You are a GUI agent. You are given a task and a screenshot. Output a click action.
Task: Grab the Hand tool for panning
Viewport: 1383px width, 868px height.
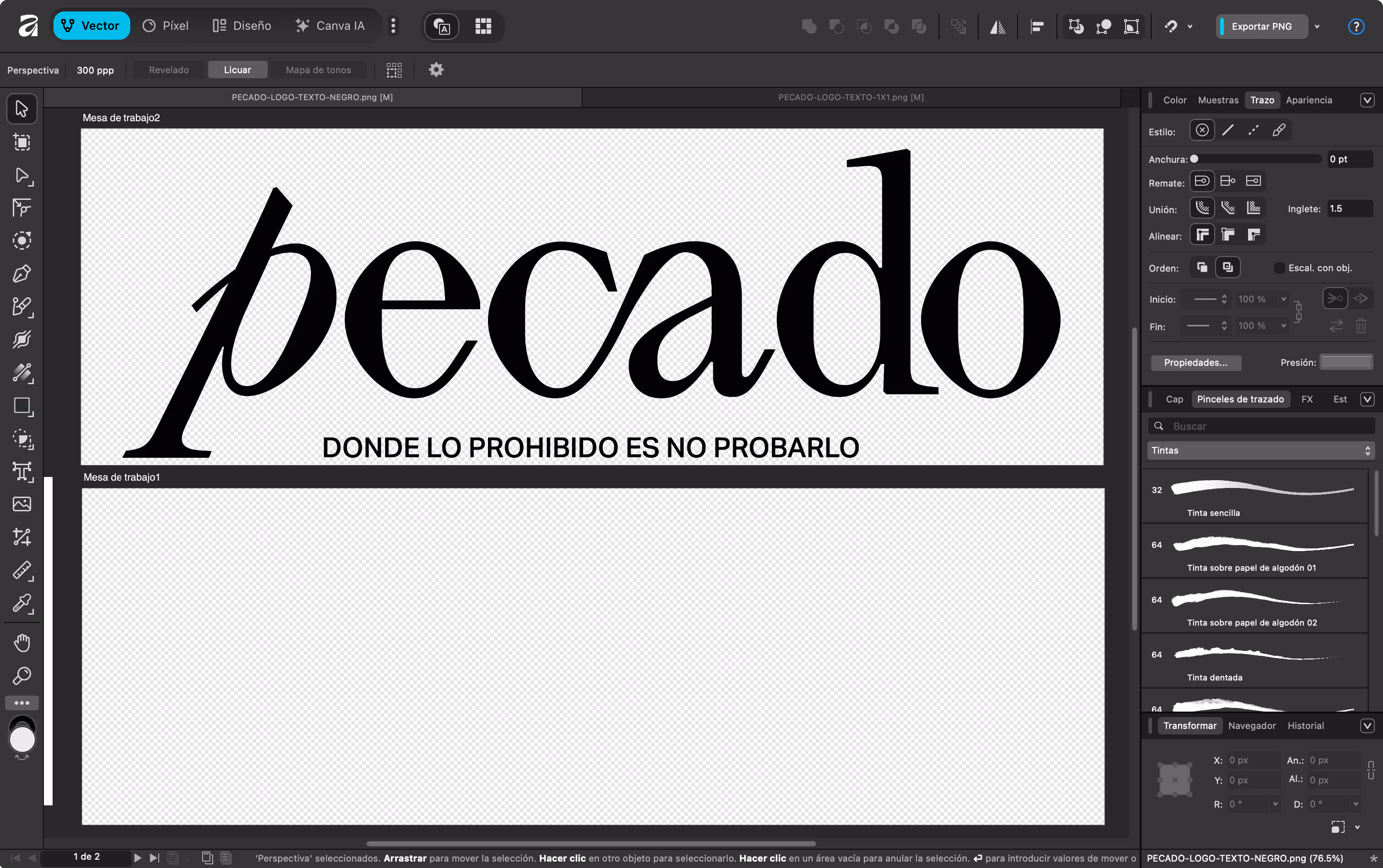tap(22, 643)
